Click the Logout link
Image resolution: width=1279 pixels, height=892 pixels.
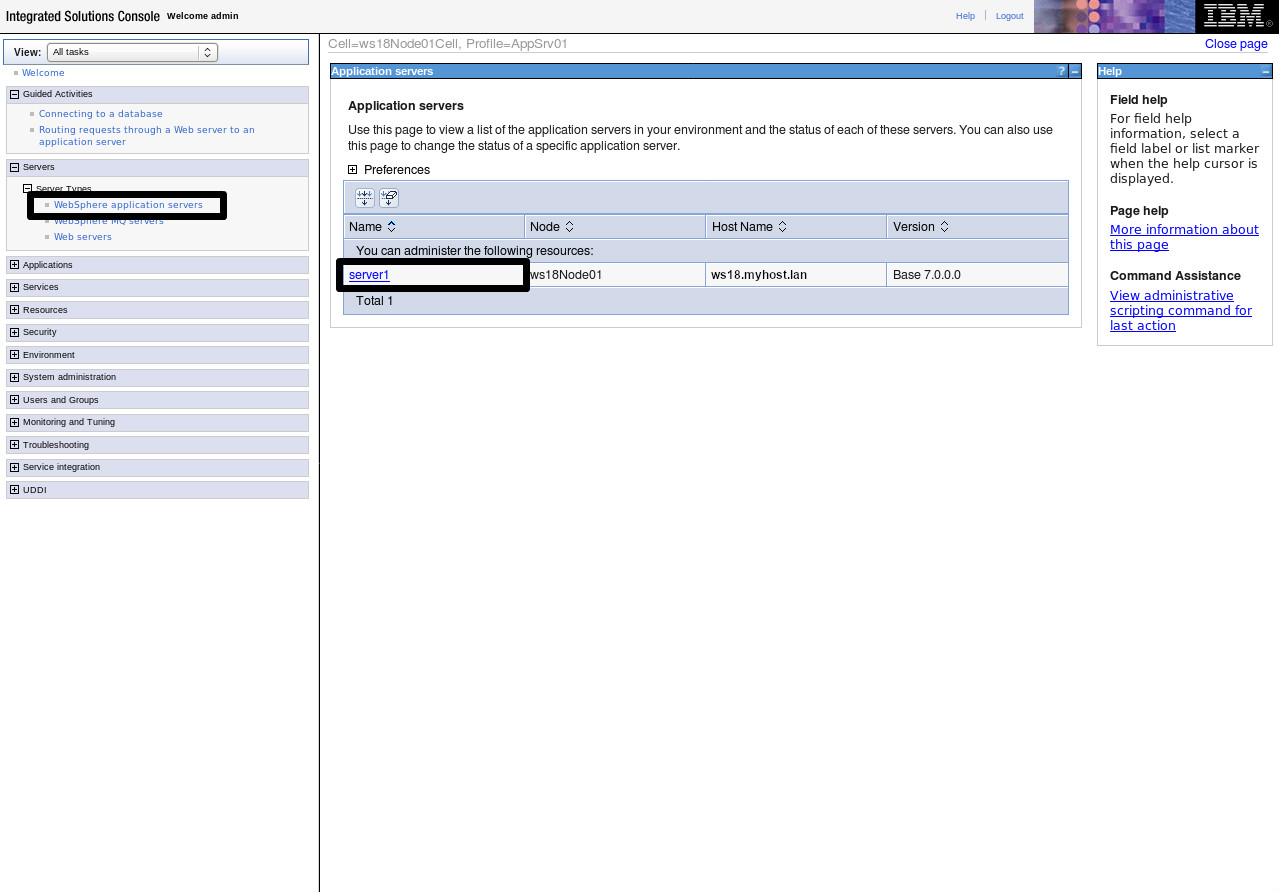click(x=1009, y=16)
